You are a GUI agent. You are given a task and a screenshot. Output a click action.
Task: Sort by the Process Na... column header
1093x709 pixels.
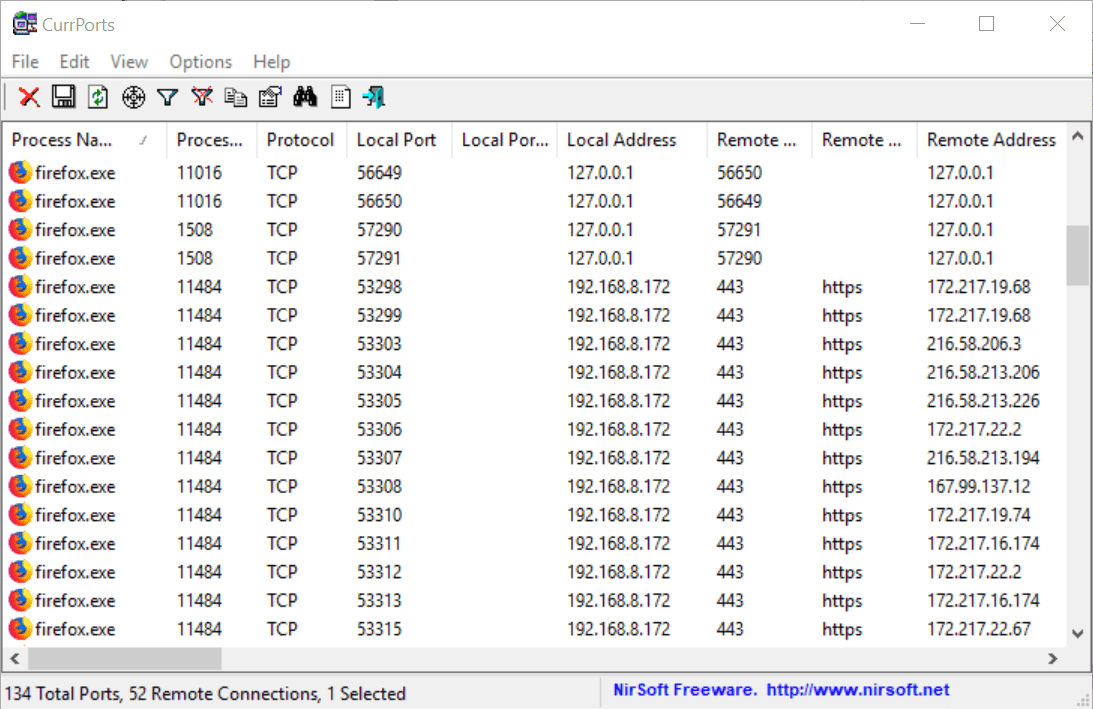point(85,140)
